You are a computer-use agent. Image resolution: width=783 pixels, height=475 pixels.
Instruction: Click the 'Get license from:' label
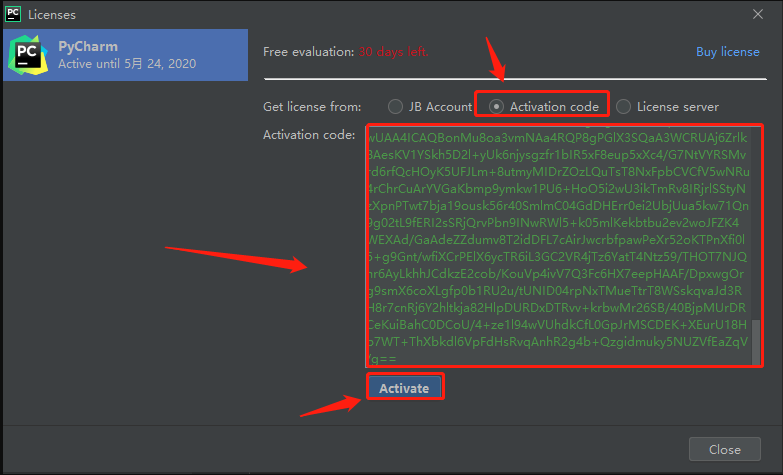point(312,107)
